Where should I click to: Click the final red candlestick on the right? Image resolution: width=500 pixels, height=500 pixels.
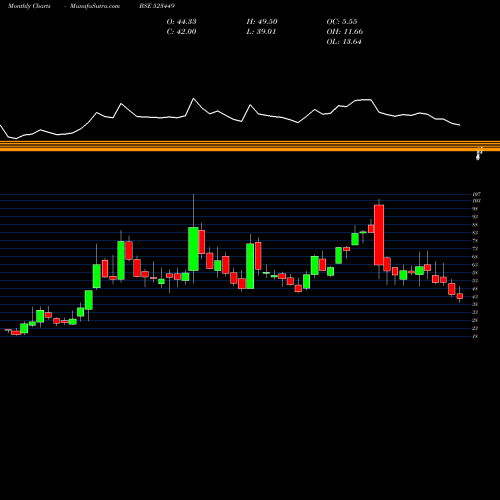[460, 296]
